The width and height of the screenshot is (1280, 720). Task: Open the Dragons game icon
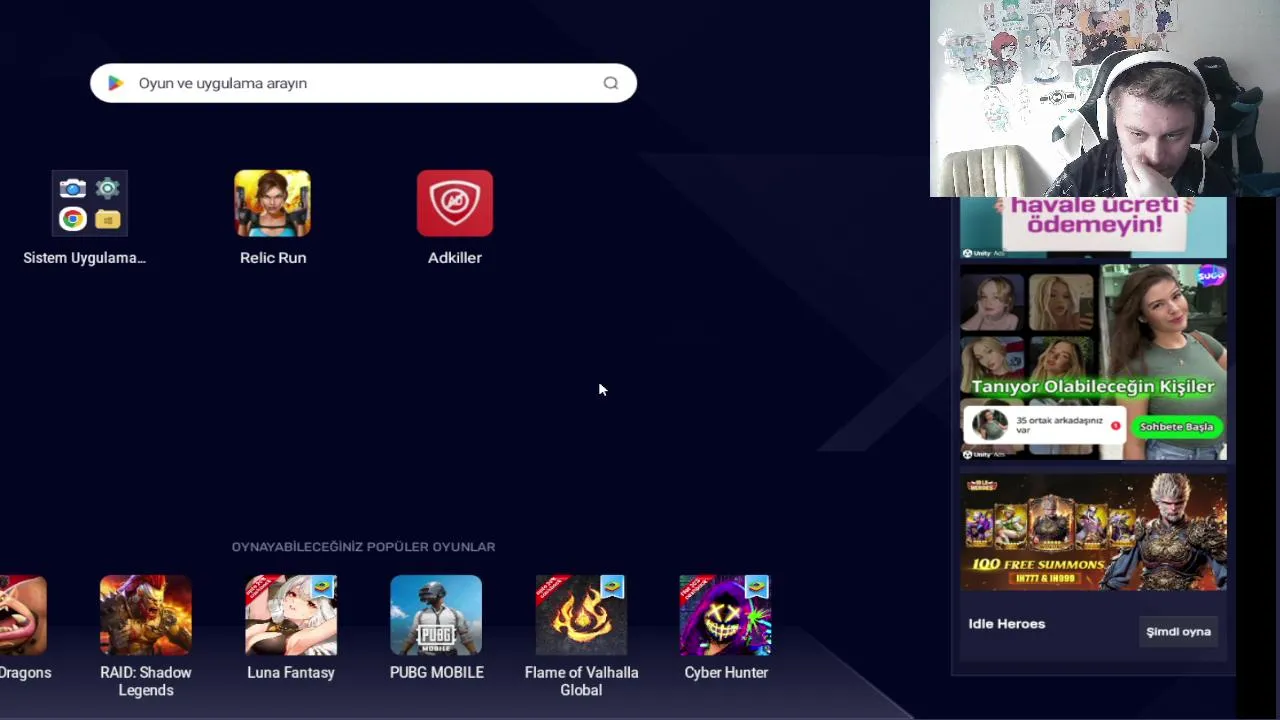(23, 615)
